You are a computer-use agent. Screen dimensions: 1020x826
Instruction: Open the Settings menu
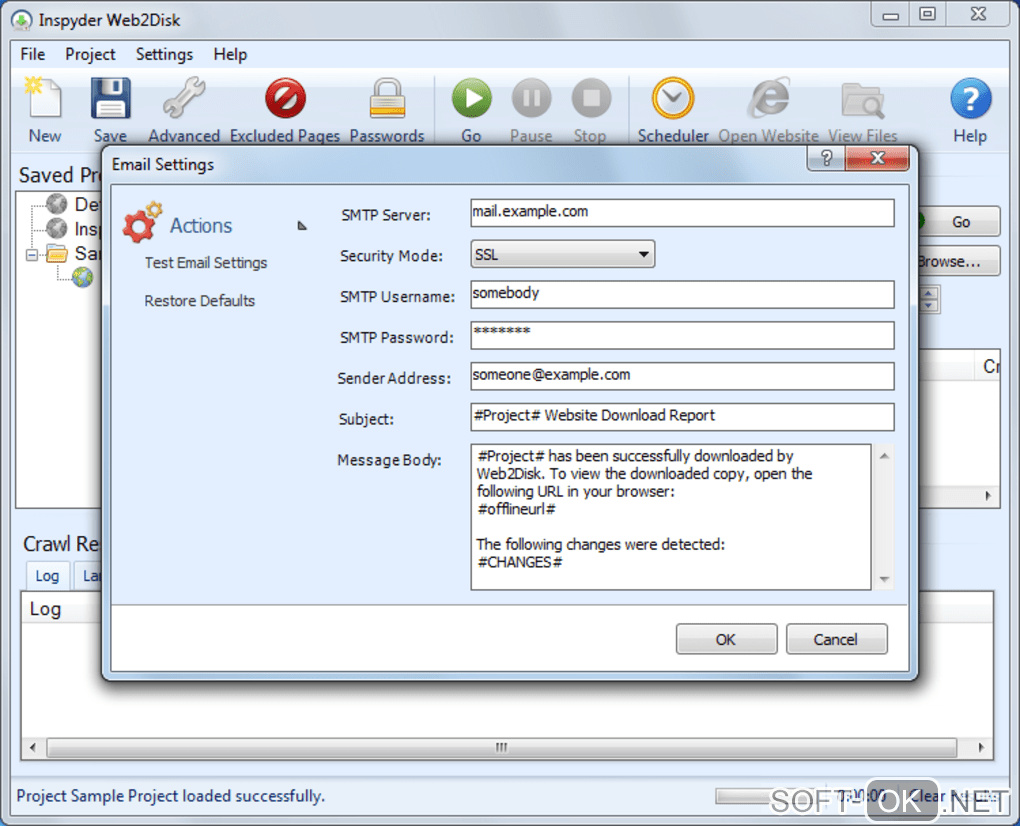pyautogui.click(x=164, y=54)
